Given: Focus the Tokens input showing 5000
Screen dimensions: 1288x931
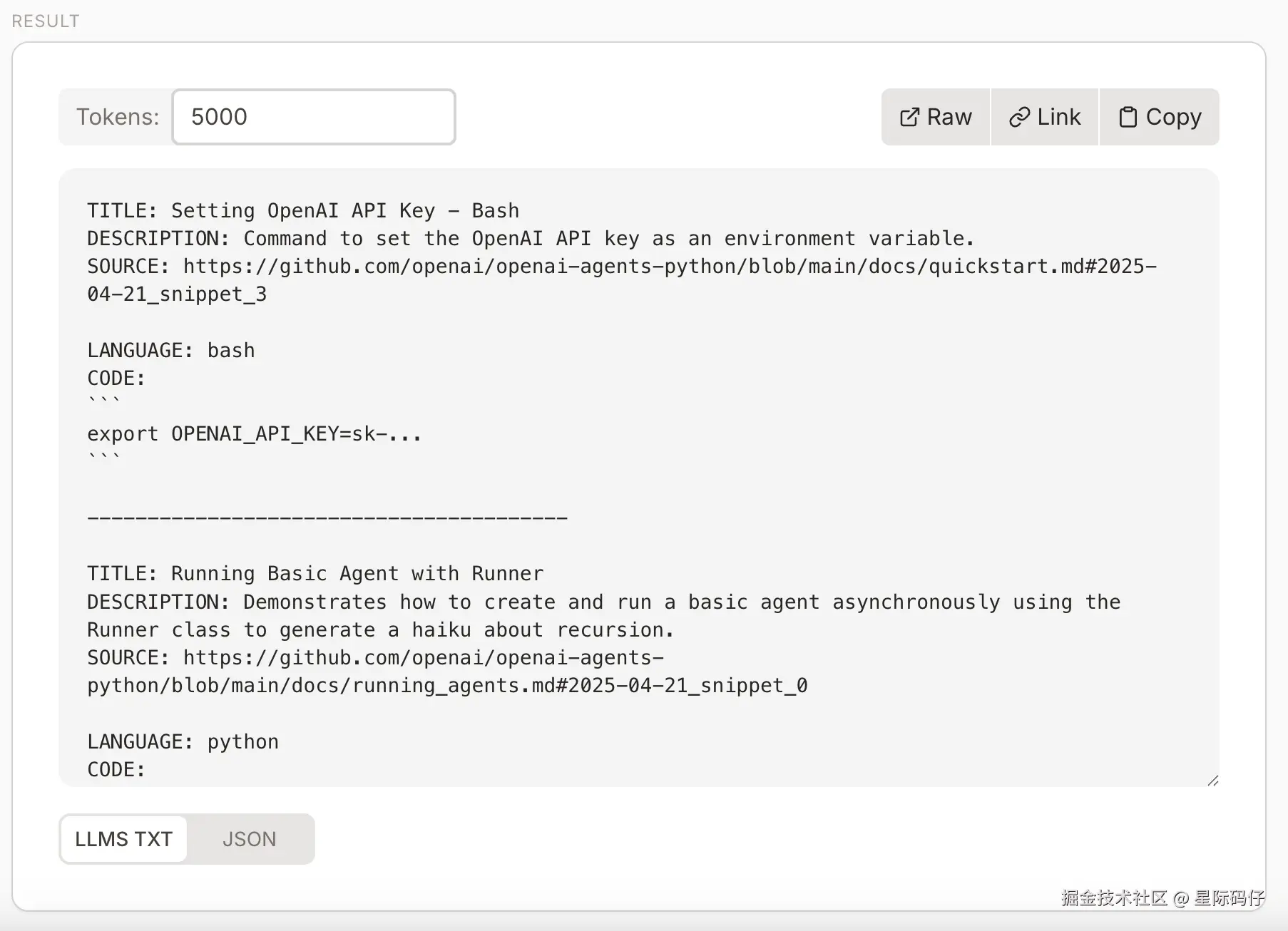Looking at the screenshot, I should coord(314,117).
